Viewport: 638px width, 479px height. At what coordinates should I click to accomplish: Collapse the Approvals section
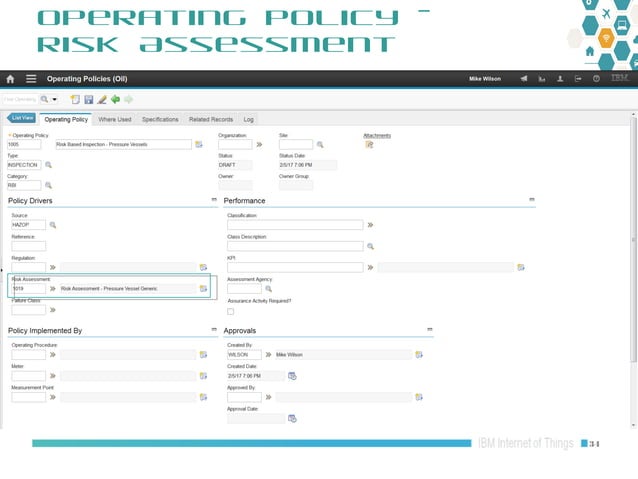(430, 329)
